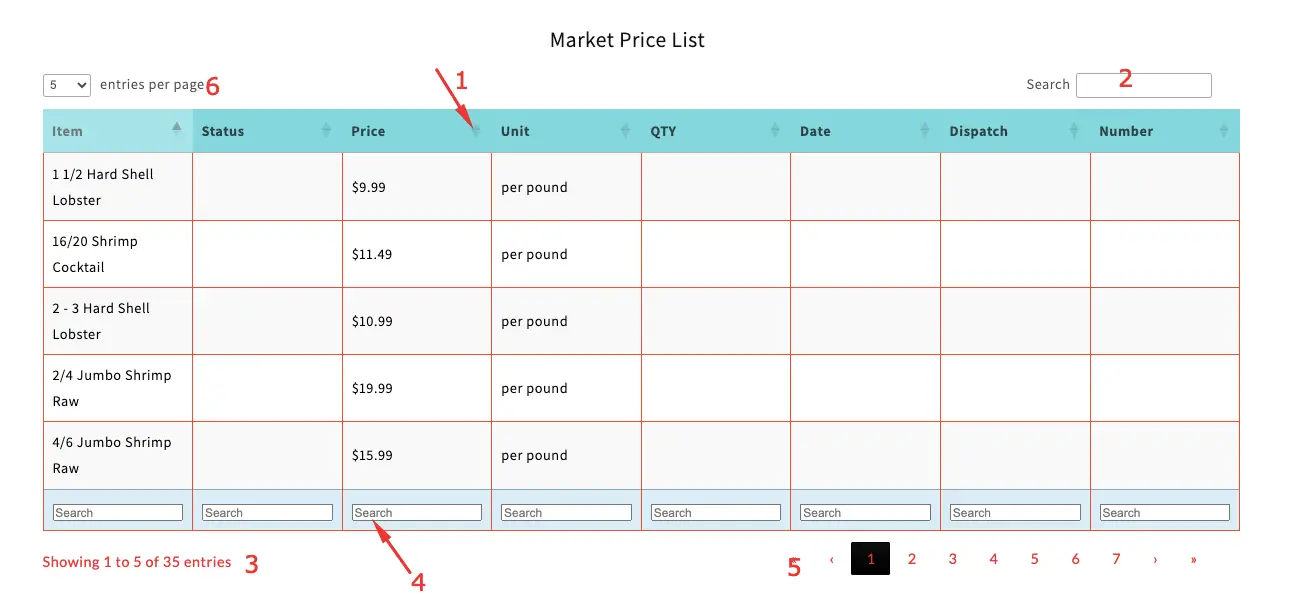Click the Number column sort icon

point(1224,131)
